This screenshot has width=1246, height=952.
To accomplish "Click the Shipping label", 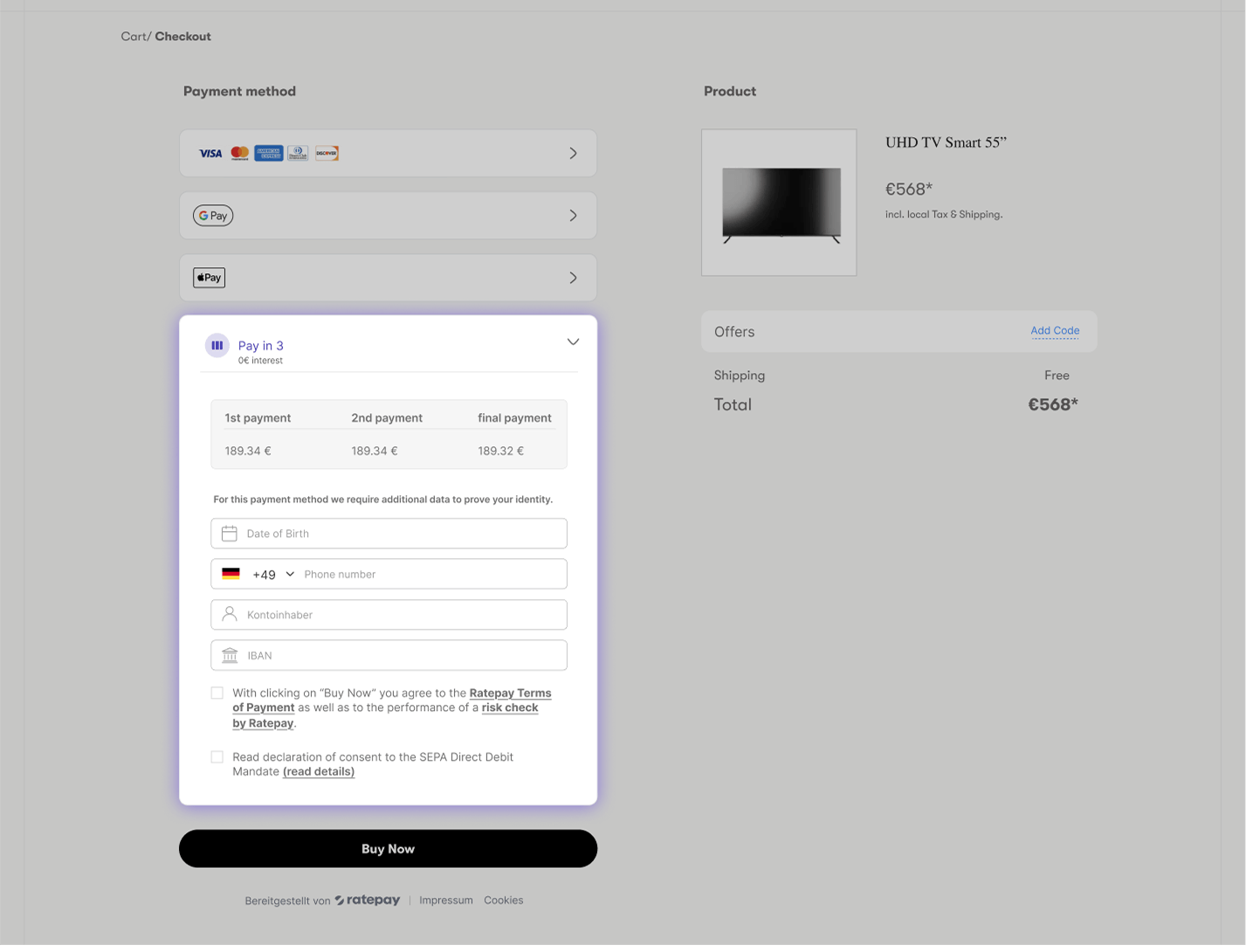I will tap(740, 376).
